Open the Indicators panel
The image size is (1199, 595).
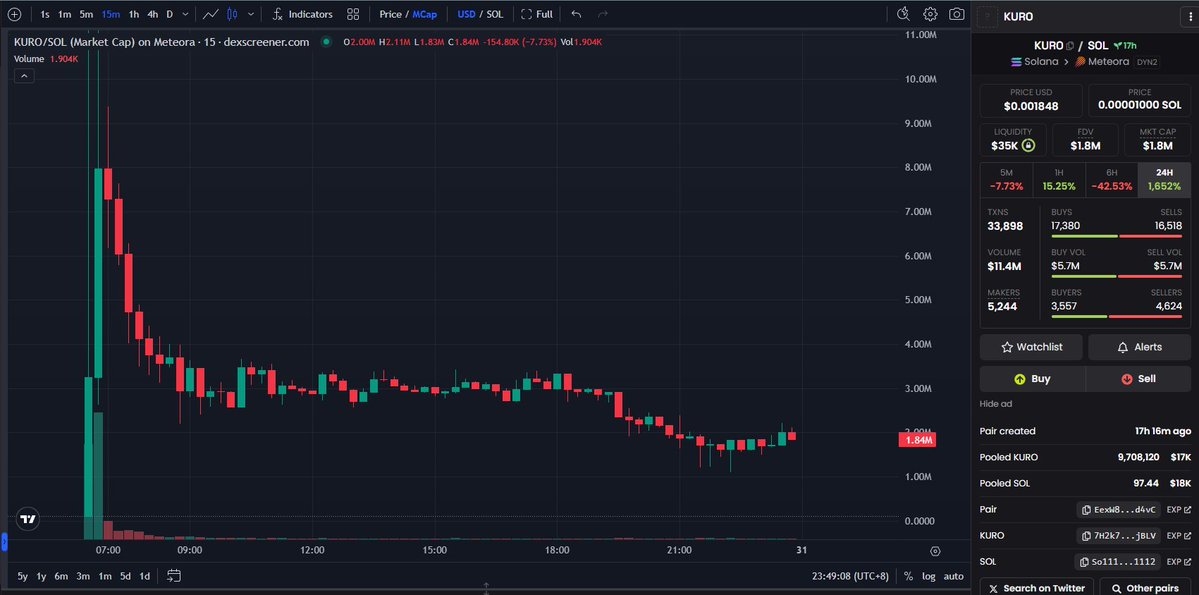tap(303, 14)
